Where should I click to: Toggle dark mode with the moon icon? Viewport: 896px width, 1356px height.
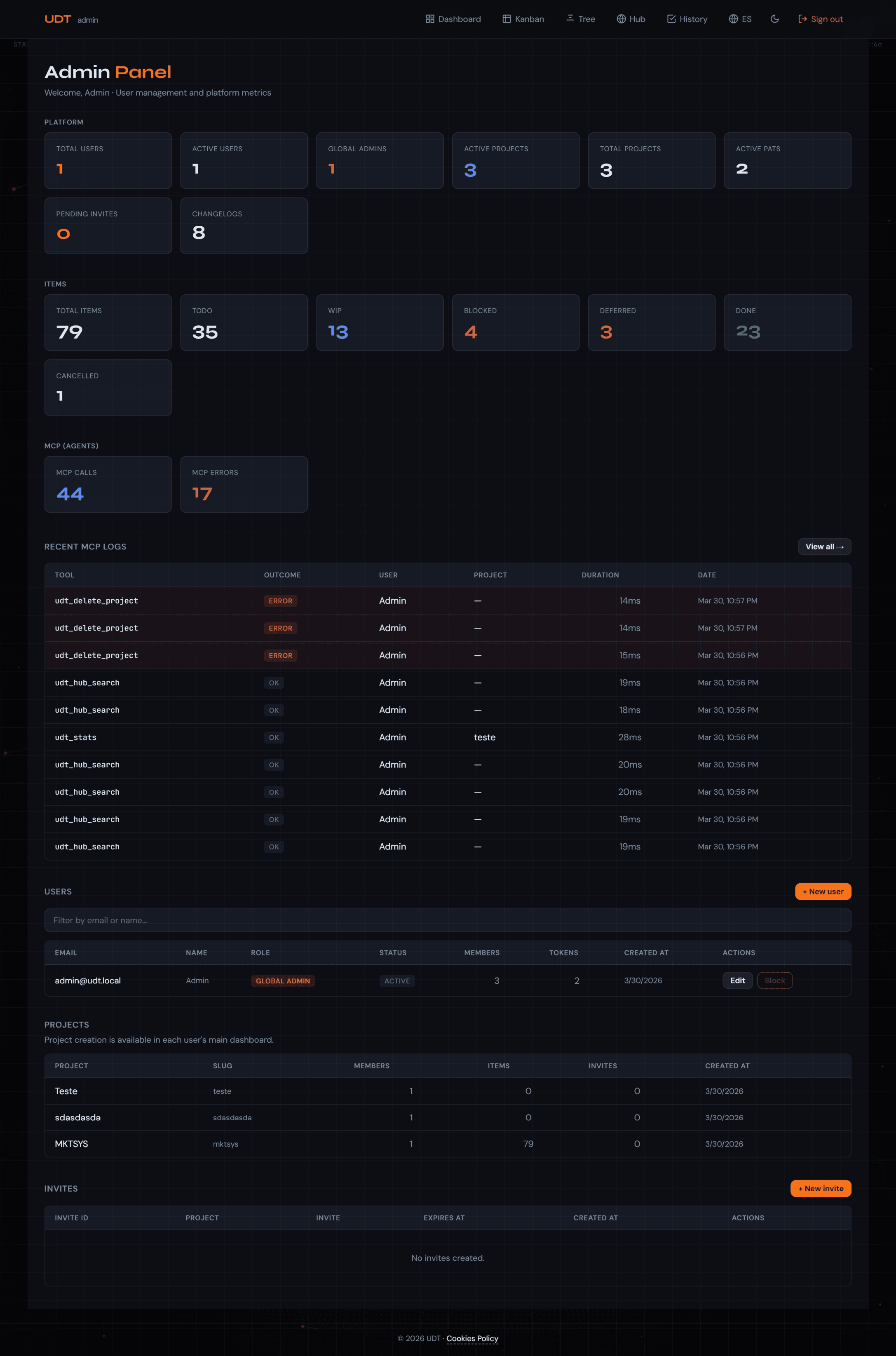click(774, 19)
